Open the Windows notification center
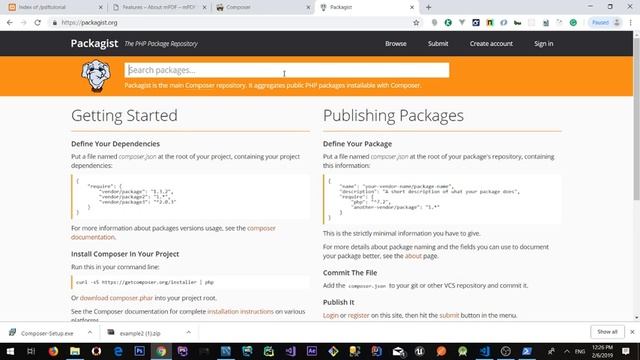 click(626, 351)
